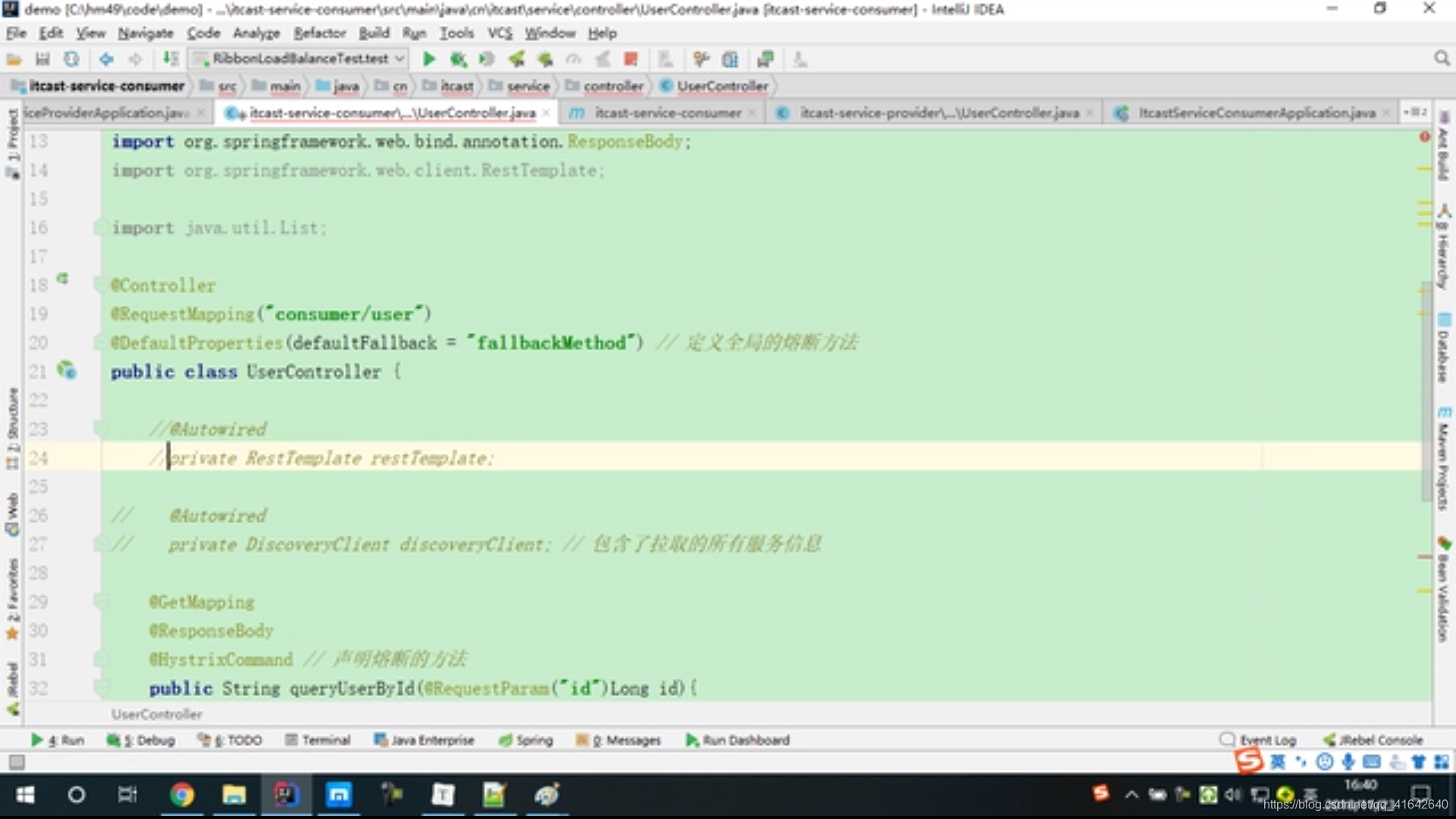The image size is (1456, 819).
Task: Show hidden editor tabs dropdown
Action: click(1414, 112)
